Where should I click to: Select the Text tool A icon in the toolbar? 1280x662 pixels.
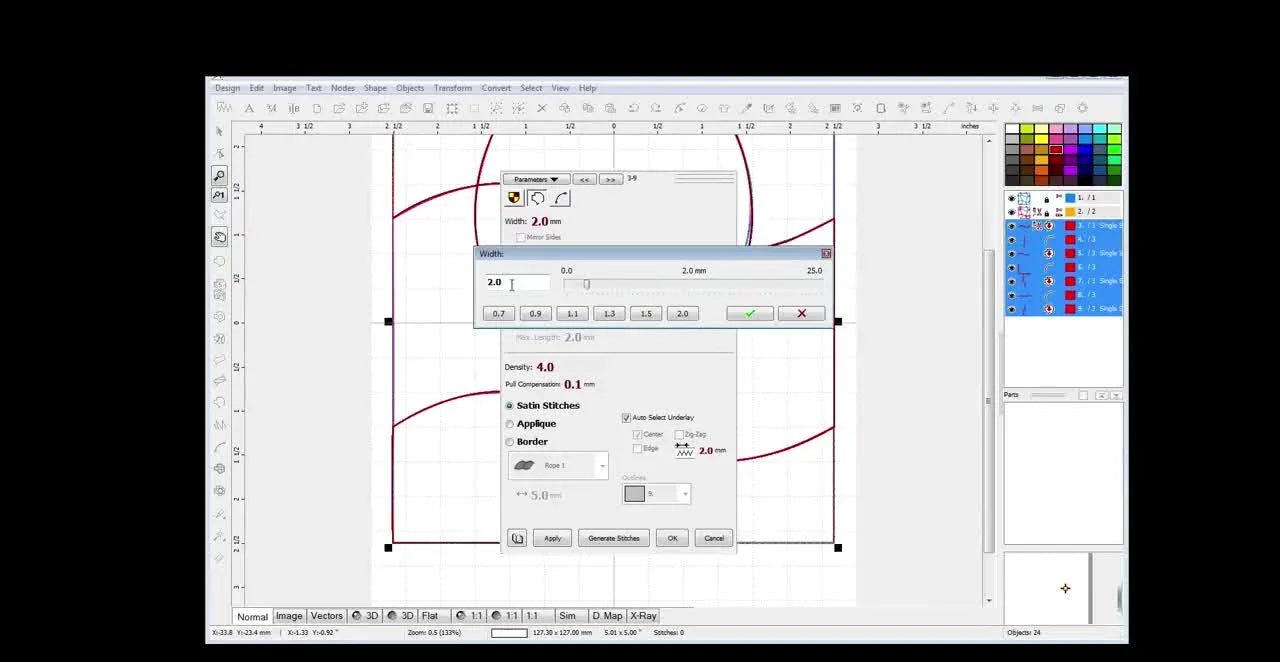[x=249, y=108]
